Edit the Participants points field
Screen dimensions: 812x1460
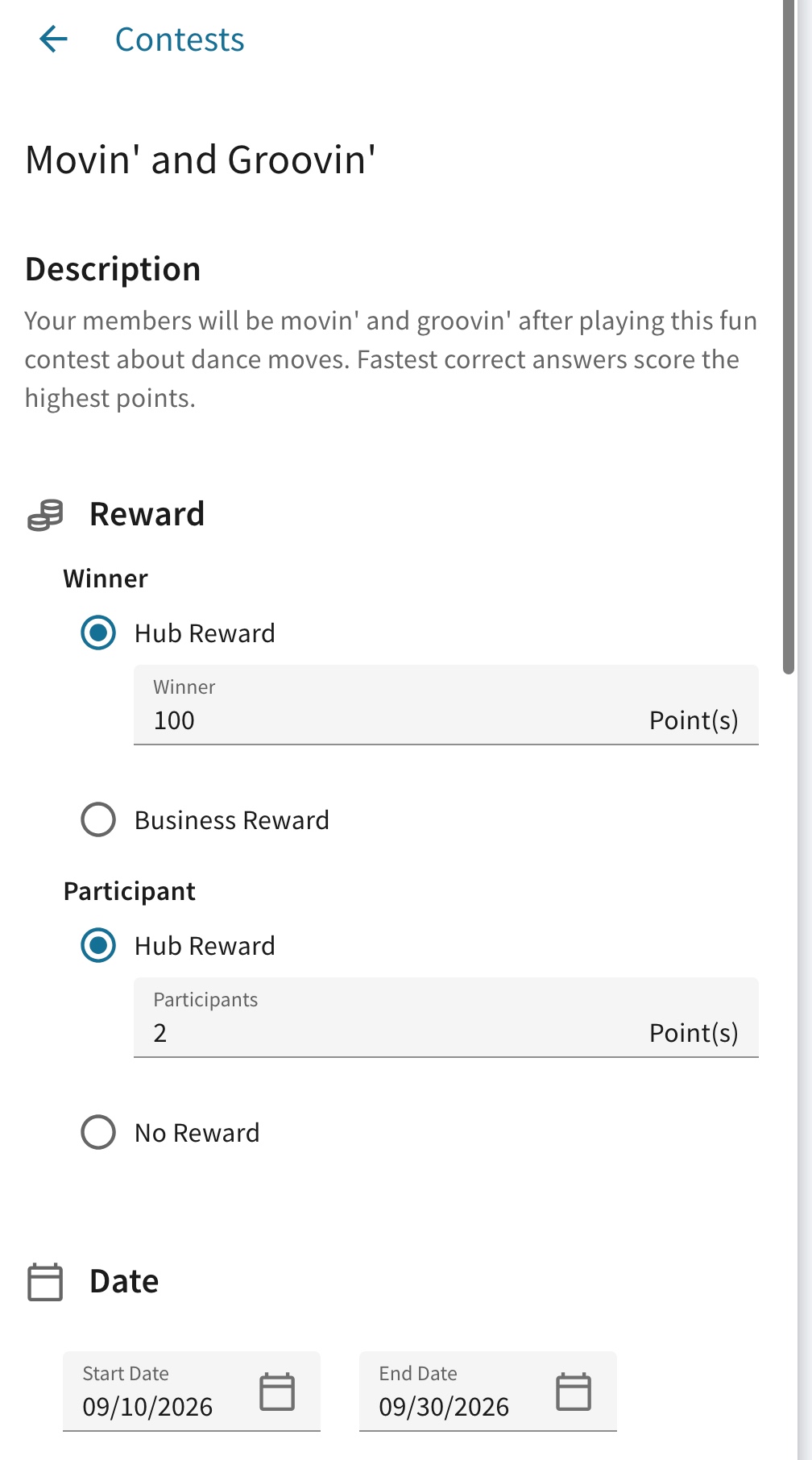pyautogui.click(x=446, y=1018)
